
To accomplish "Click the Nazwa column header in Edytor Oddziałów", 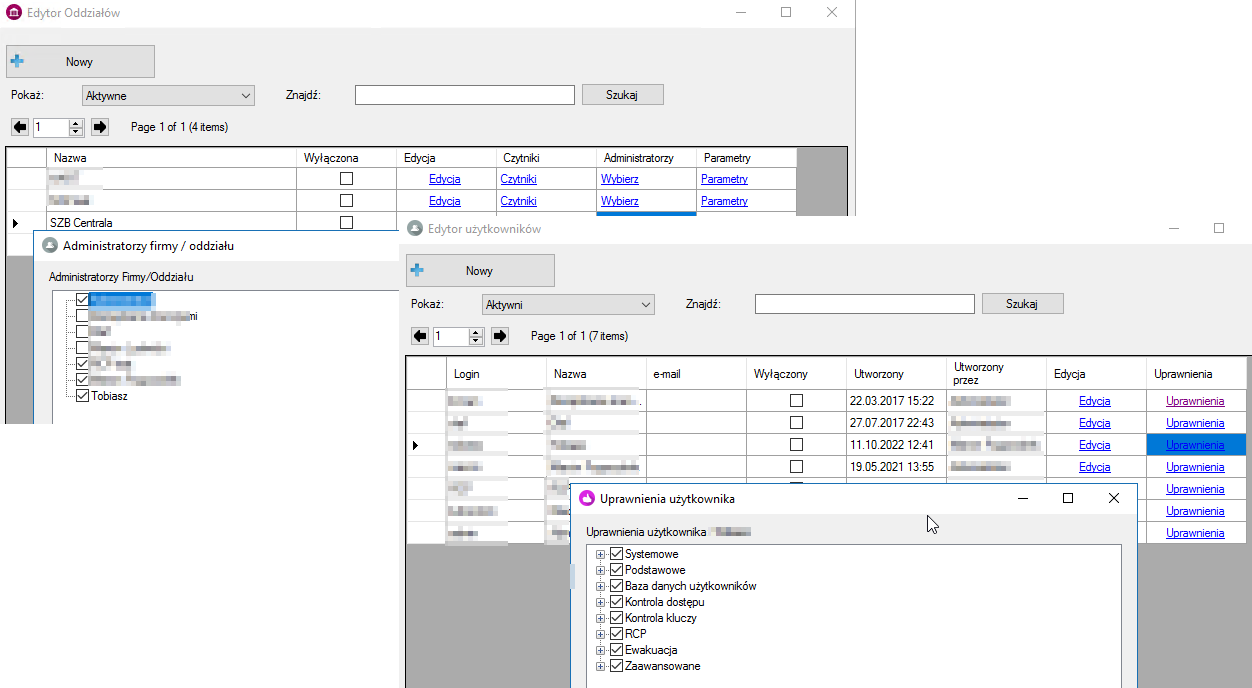I will coord(171,158).
